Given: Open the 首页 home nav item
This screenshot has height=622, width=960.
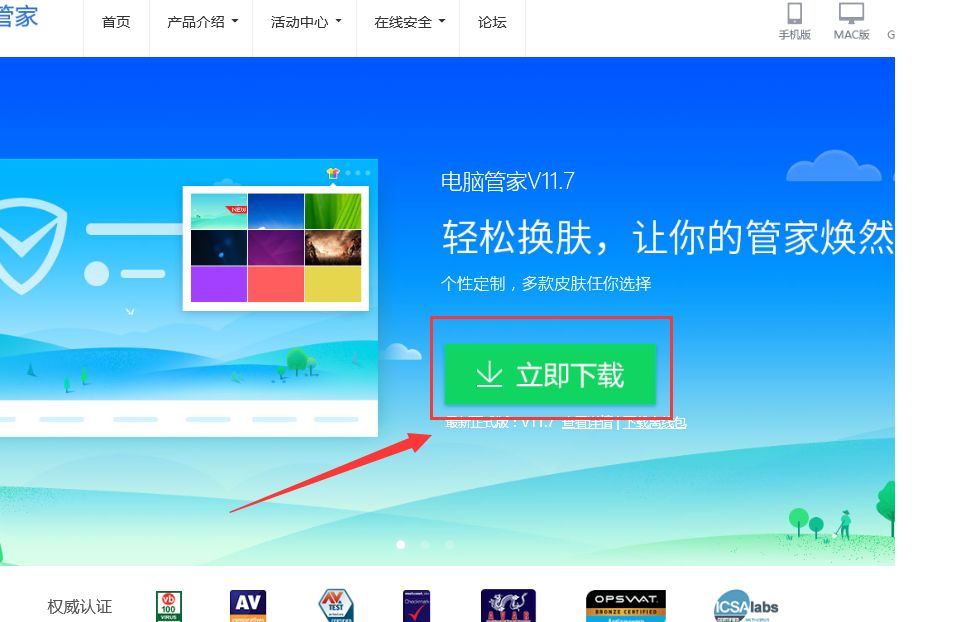Looking at the screenshot, I should [116, 23].
